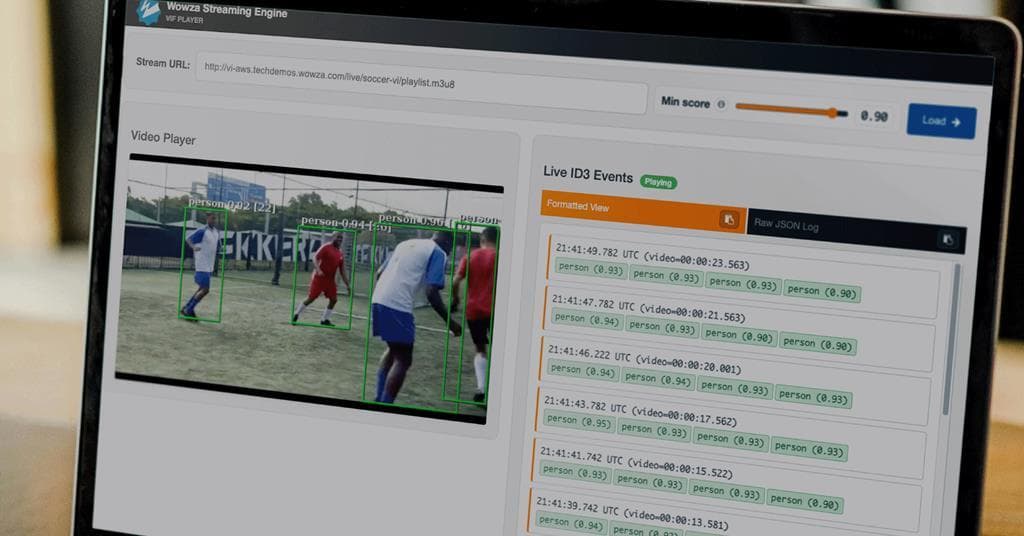Click the Min score info icon

point(721,104)
